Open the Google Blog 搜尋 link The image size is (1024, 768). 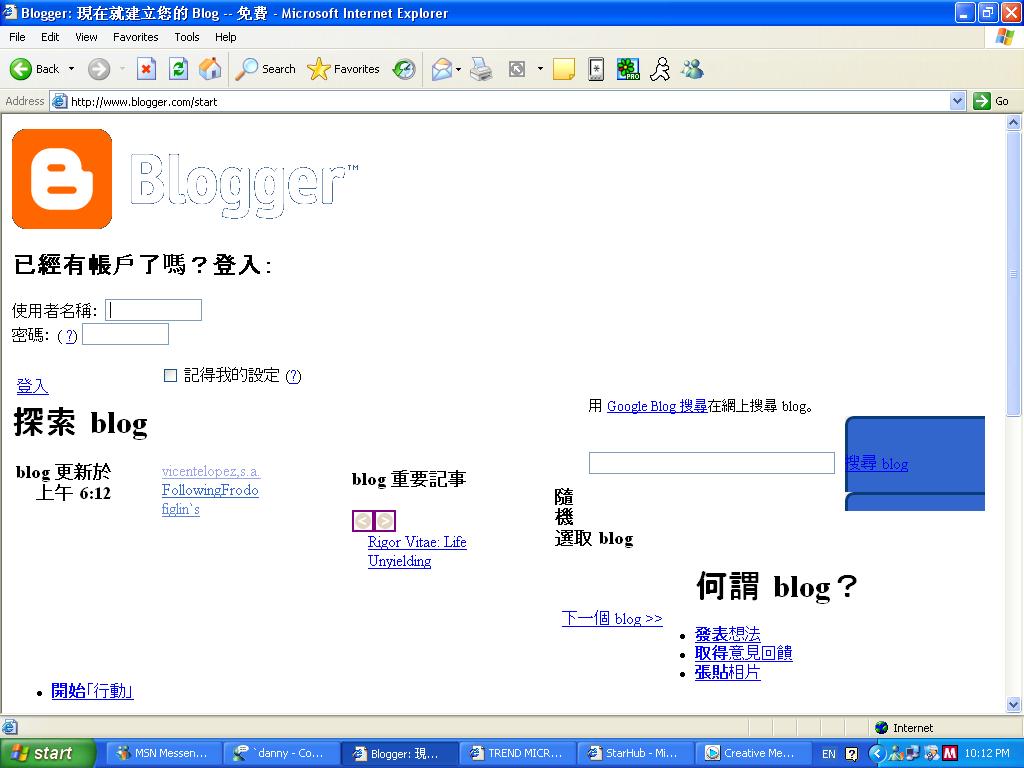tap(657, 406)
